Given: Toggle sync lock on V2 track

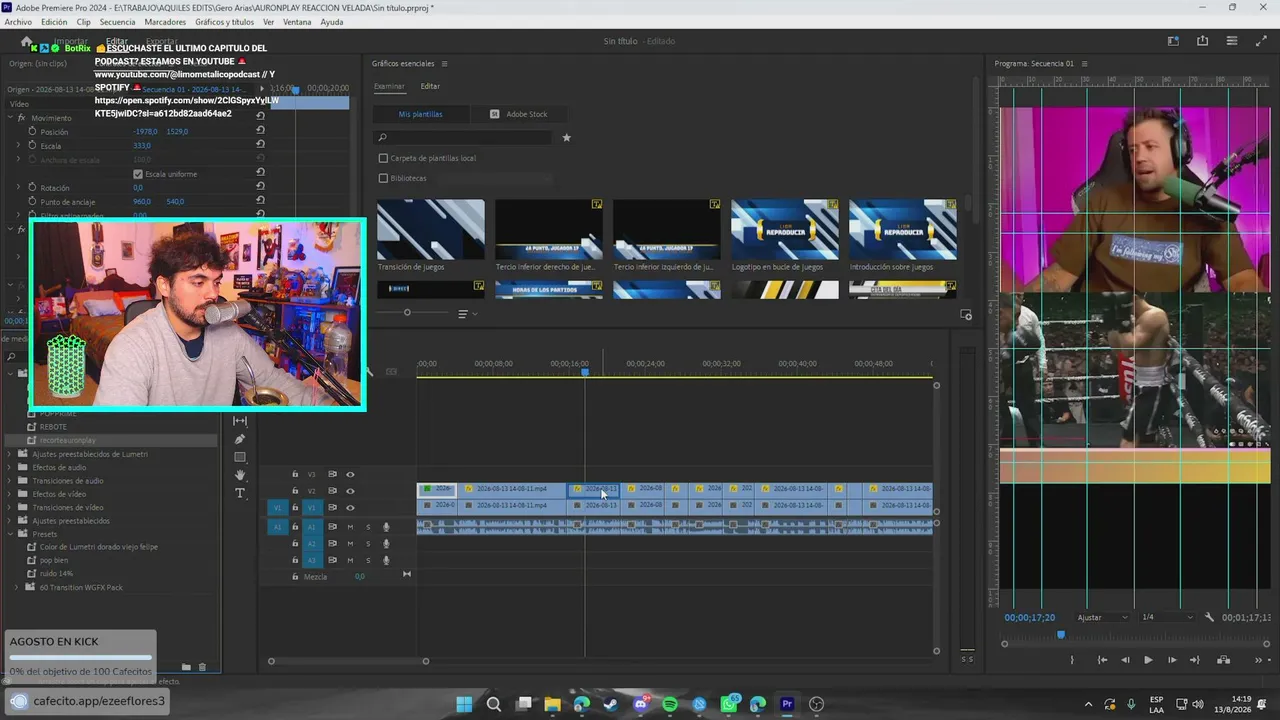Looking at the screenshot, I should pos(332,491).
